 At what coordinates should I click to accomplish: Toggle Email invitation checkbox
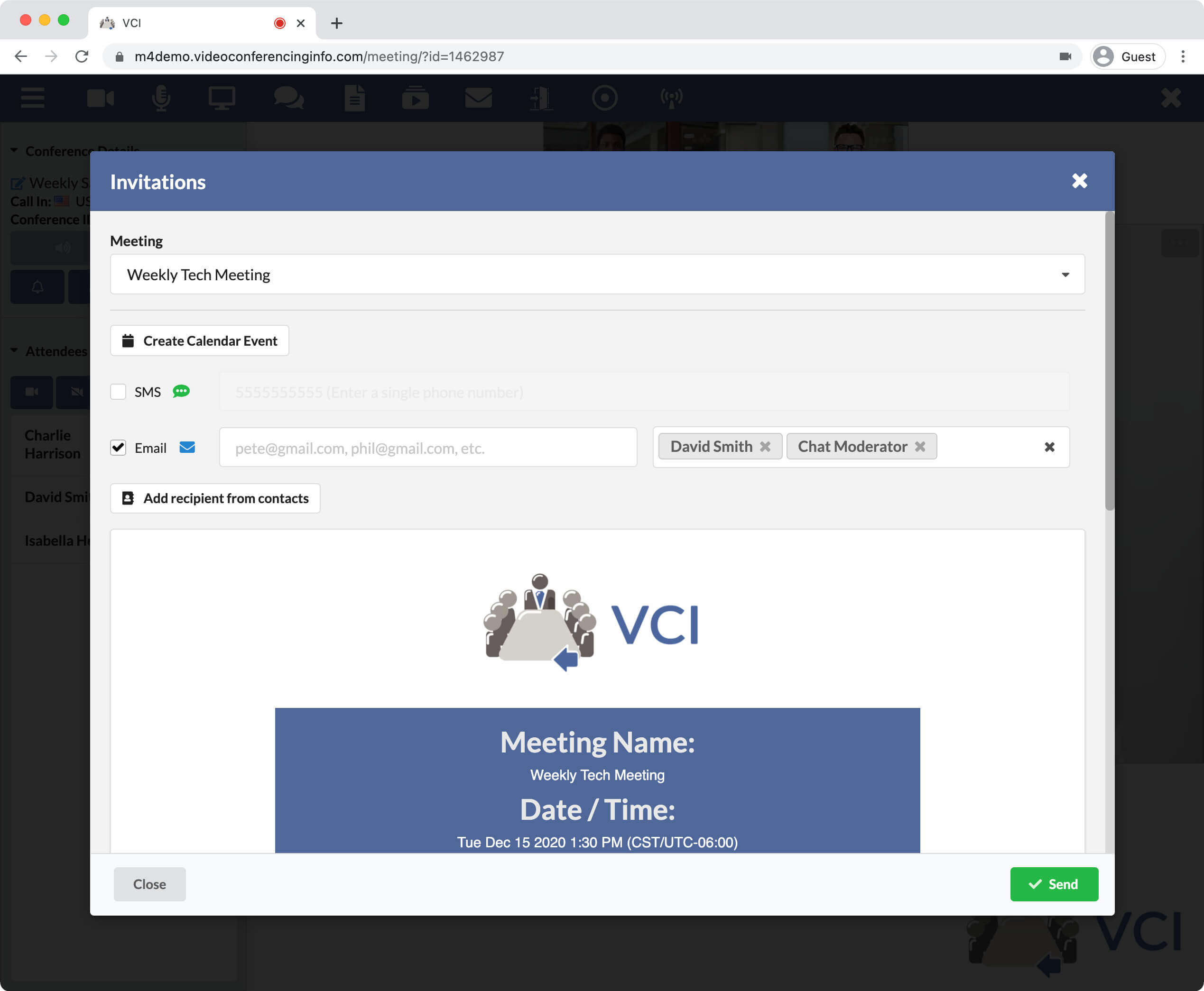click(x=118, y=447)
